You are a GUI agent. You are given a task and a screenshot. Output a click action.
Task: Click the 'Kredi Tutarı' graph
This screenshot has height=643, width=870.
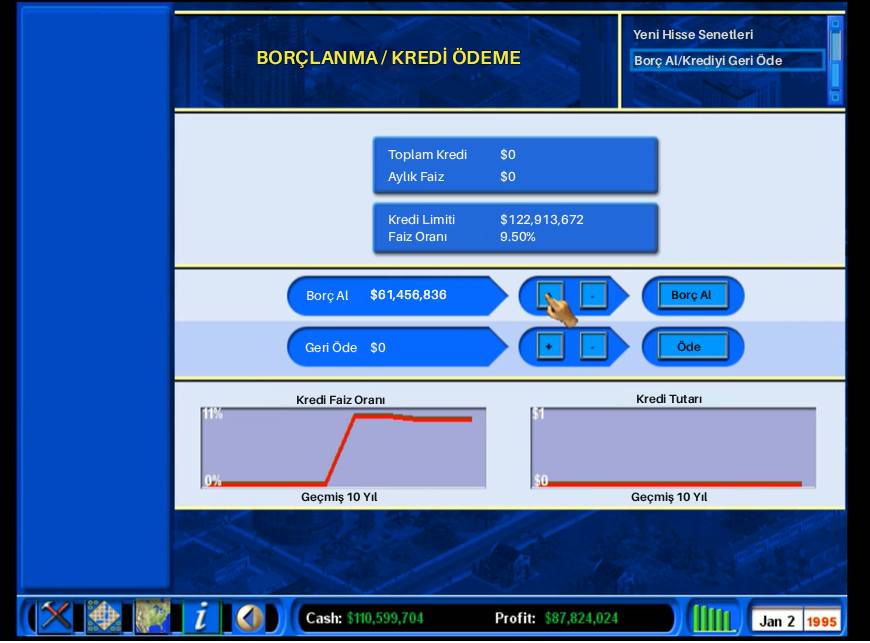pyautogui.click(x=672, y=447)
